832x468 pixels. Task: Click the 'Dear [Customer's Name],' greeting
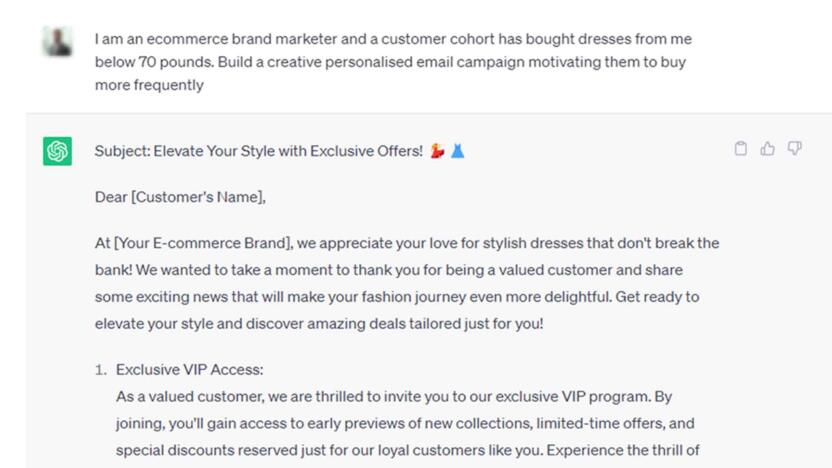point(180,197)
